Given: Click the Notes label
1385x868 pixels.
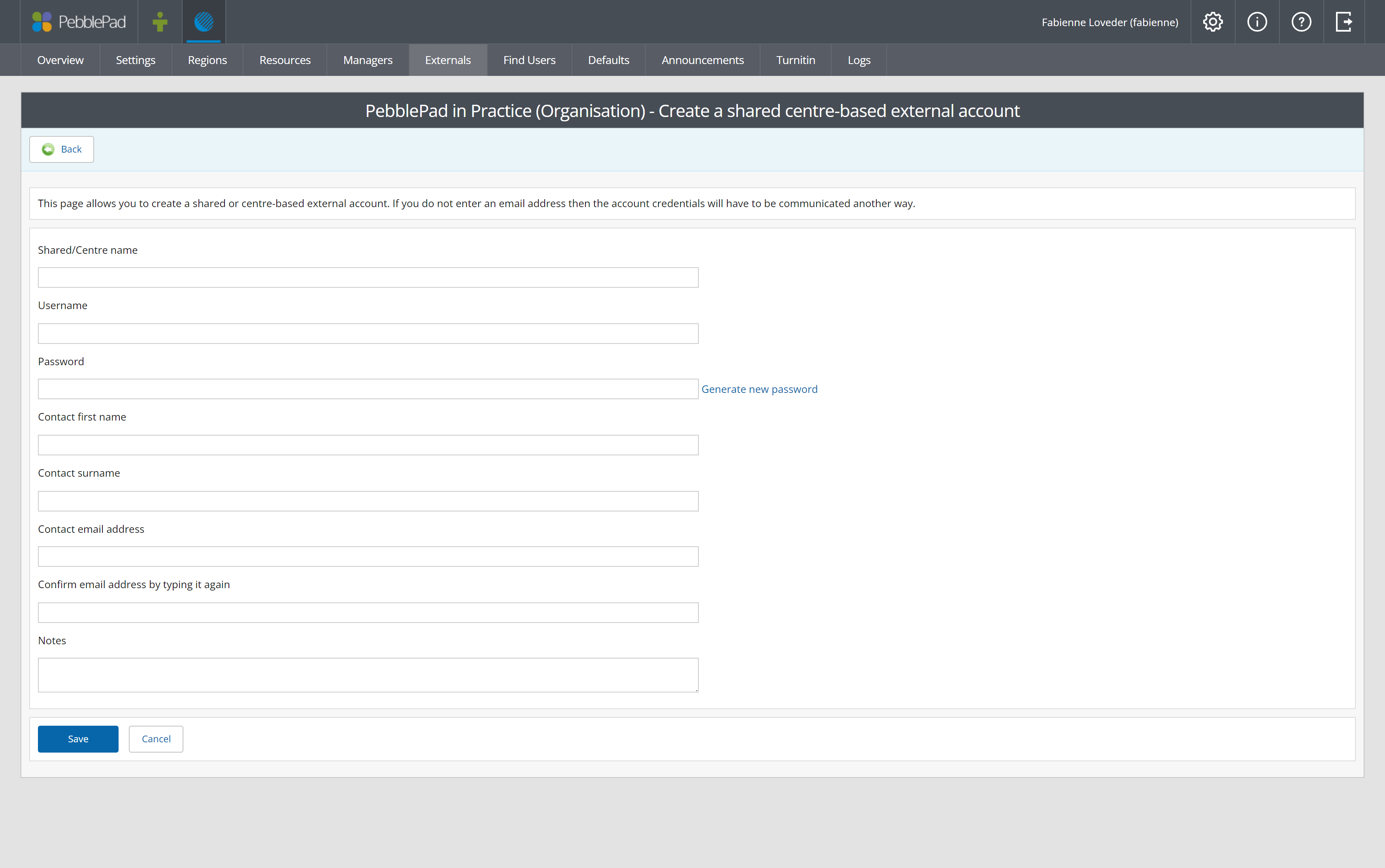Looking at the screenshot, I should [x=52, y=641].
